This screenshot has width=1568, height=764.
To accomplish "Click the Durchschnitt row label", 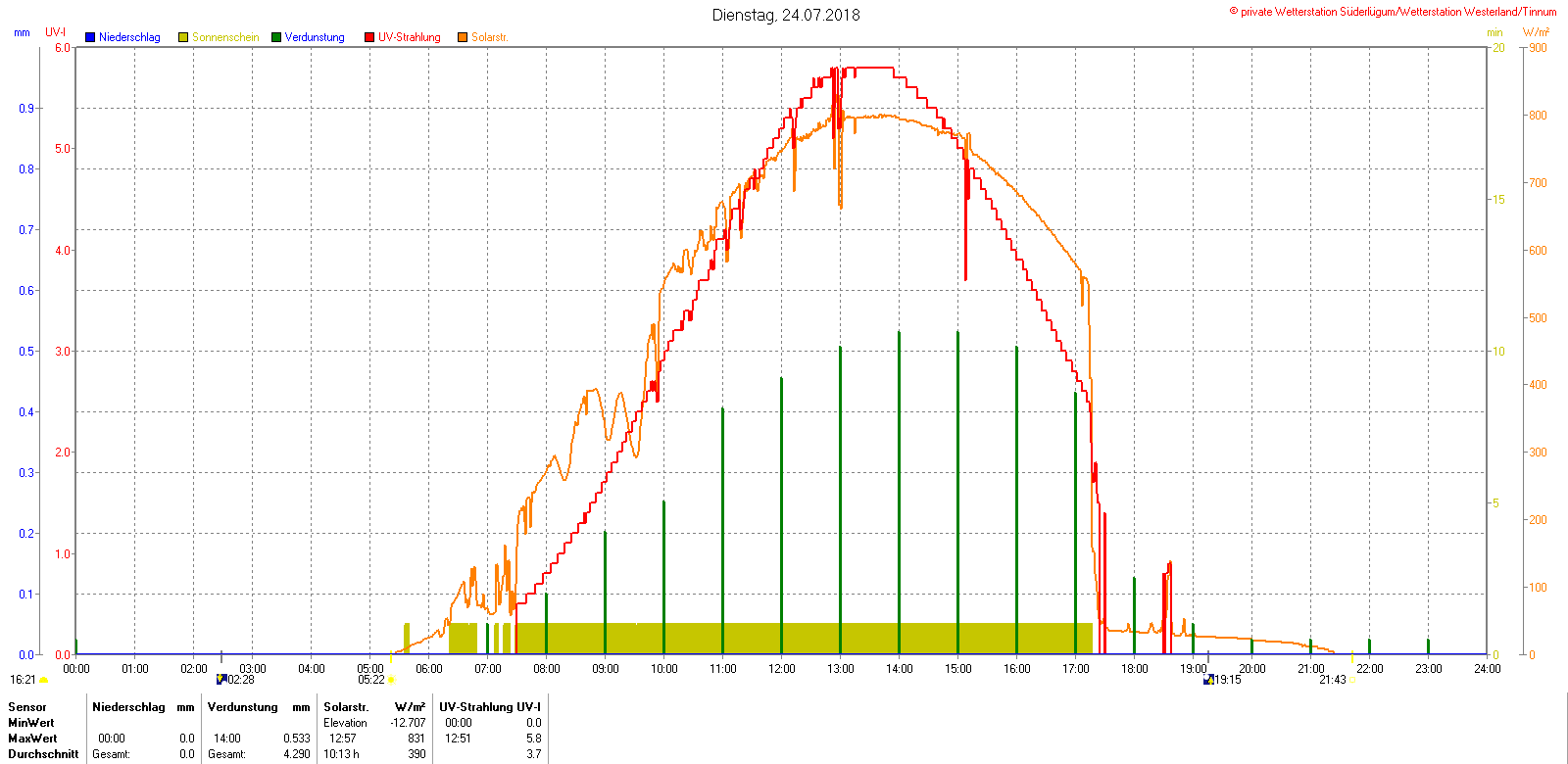I will (43, 754).
